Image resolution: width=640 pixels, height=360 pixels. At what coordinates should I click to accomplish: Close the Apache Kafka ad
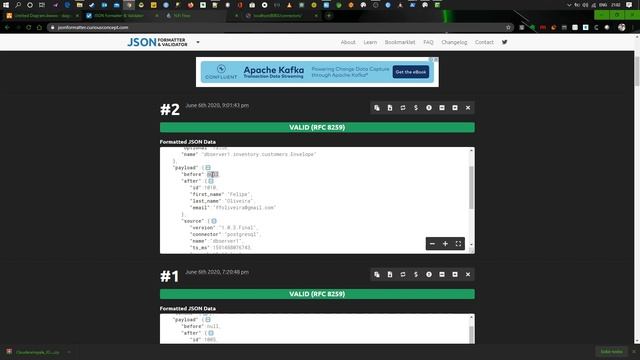pos(436,60)
